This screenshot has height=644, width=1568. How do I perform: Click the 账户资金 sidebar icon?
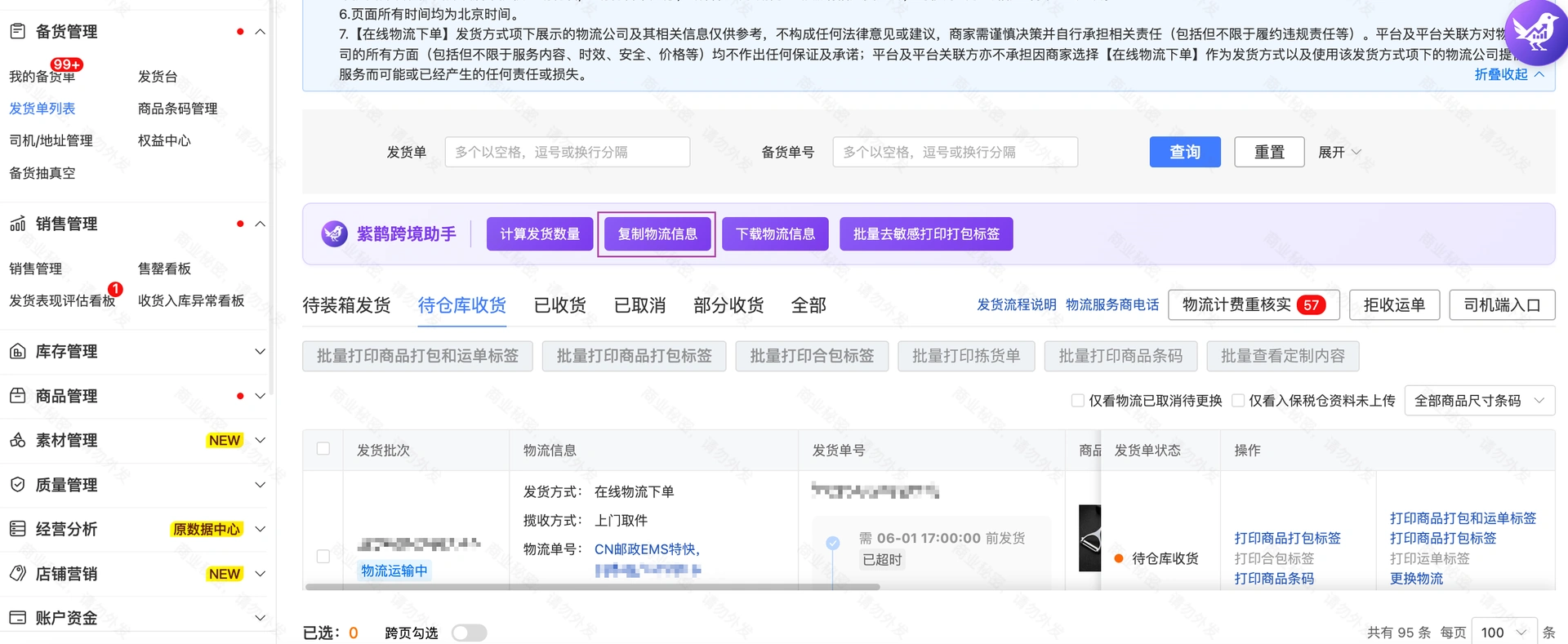(x=17, y=618)
